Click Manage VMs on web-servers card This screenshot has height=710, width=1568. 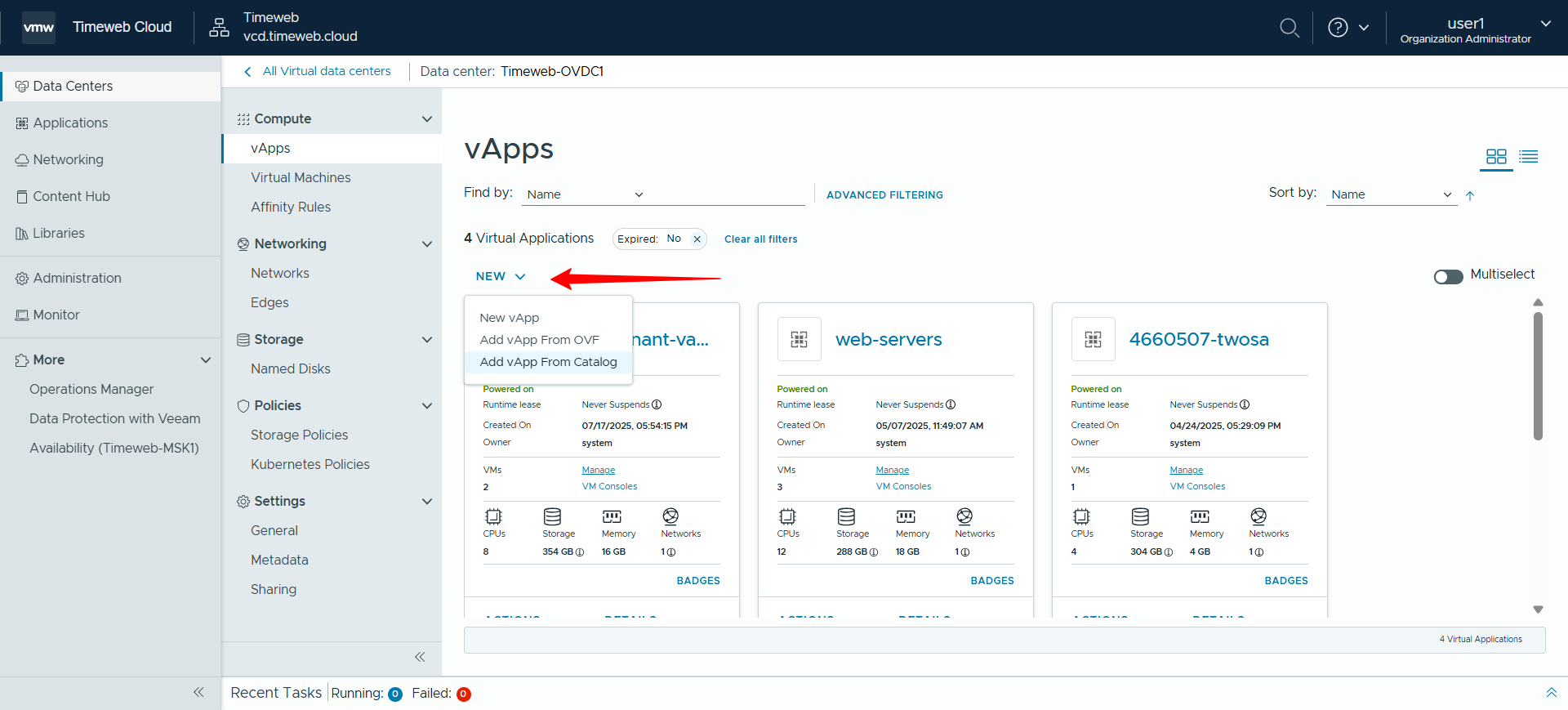click(x=892, y=470)
